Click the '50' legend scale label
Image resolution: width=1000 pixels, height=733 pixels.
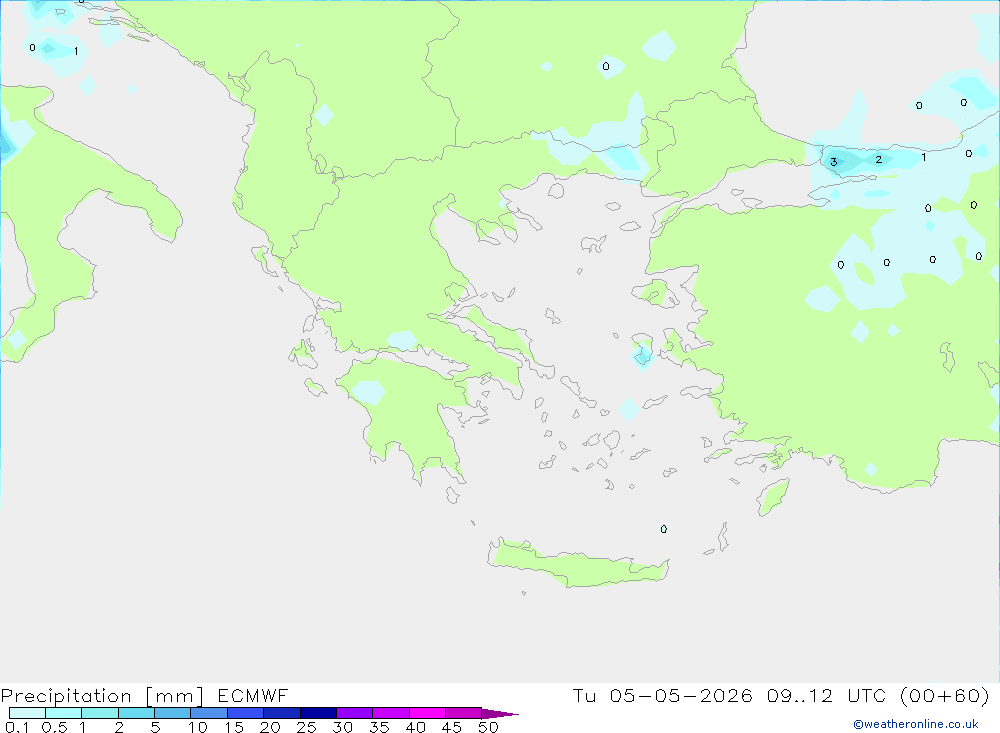(x=488, y=727)
